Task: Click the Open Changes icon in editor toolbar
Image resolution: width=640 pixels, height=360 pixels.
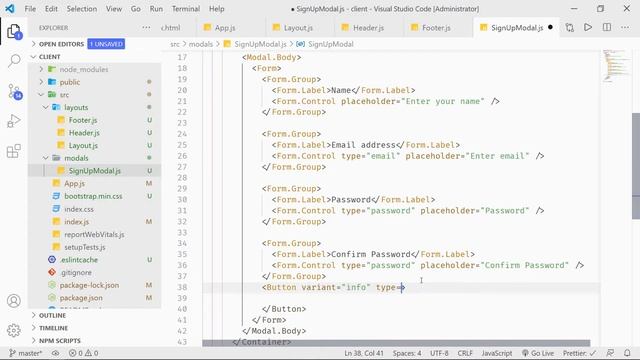Action: tap(569, 27)
